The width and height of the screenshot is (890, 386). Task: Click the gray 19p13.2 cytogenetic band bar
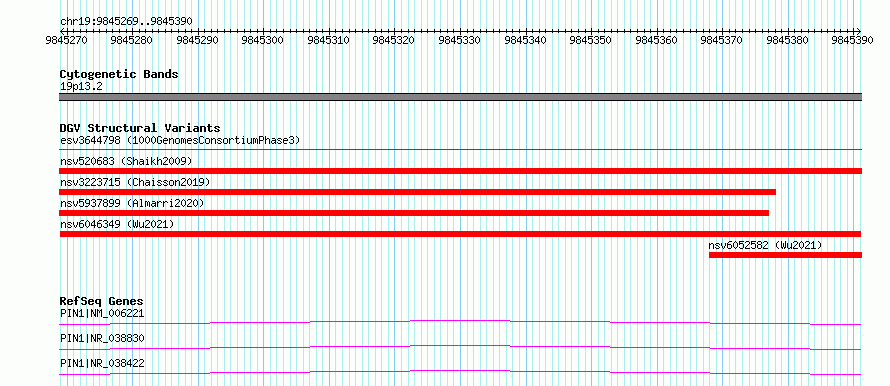pos(460,97)
